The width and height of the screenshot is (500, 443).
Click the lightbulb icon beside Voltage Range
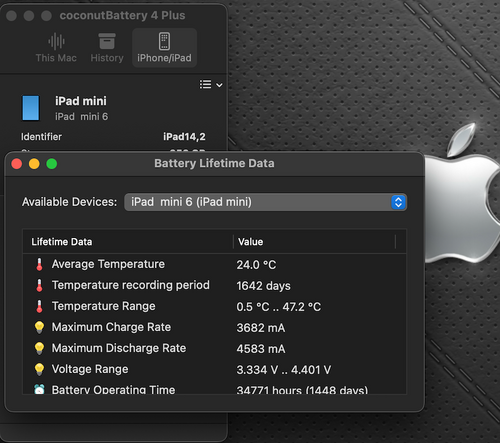pyautogui.click(x=39, y=369)
